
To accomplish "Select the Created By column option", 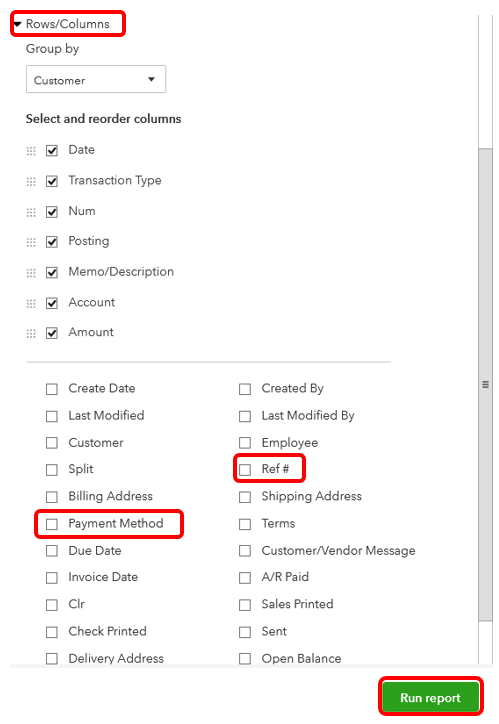I will point(245,389).
